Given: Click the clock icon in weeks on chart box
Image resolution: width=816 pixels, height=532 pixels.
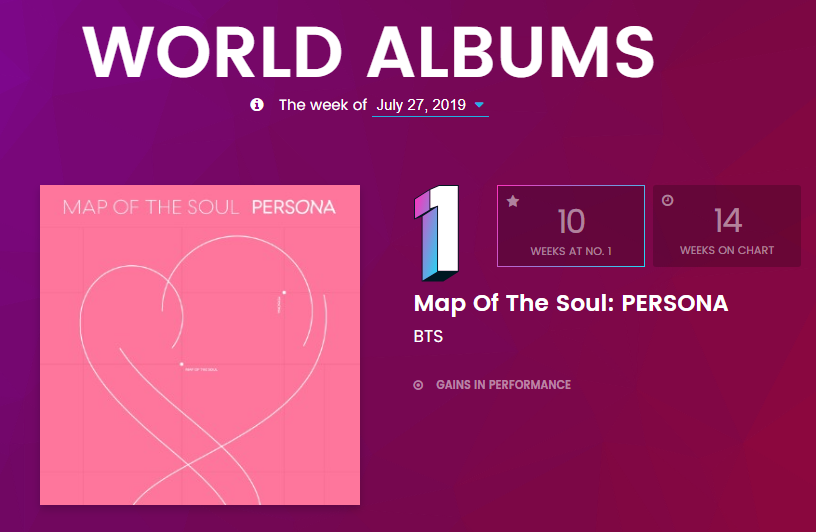Looking at the screenshot, I should click(x=668, y=201).
